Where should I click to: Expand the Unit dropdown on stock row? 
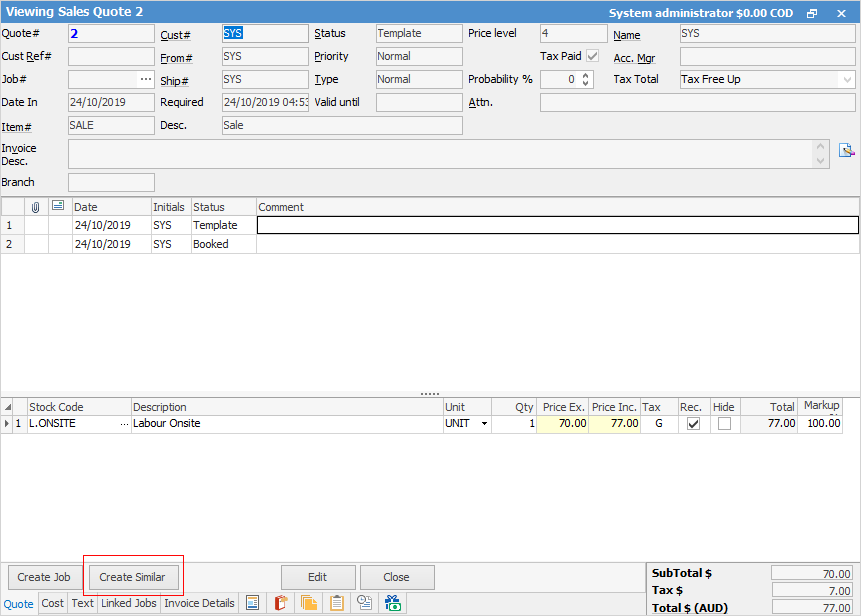(x=485, y=424)
